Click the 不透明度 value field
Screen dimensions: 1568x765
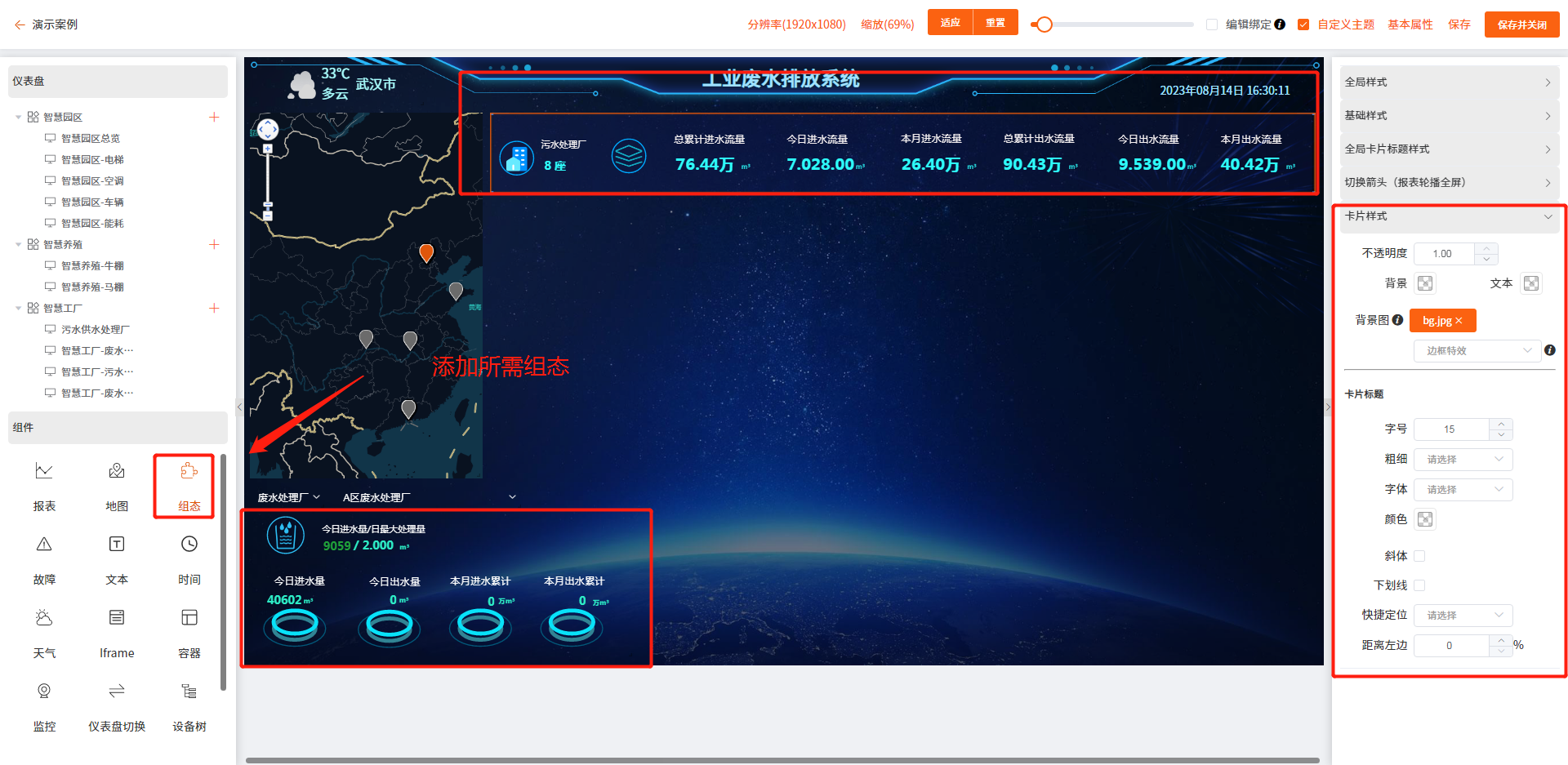(x=1444, y=254)
